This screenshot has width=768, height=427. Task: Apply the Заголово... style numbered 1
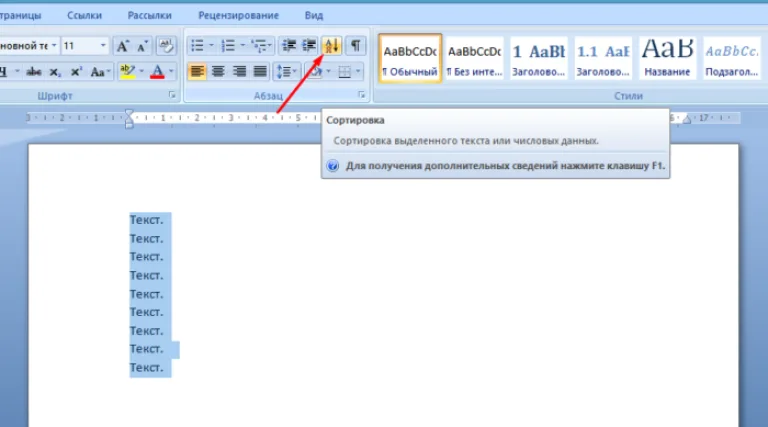538,58
